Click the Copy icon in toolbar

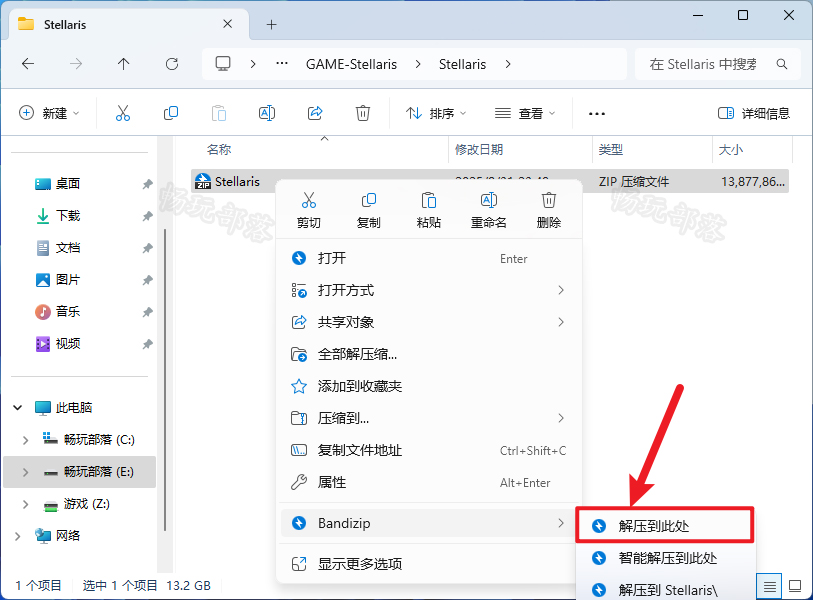[171, 113]
